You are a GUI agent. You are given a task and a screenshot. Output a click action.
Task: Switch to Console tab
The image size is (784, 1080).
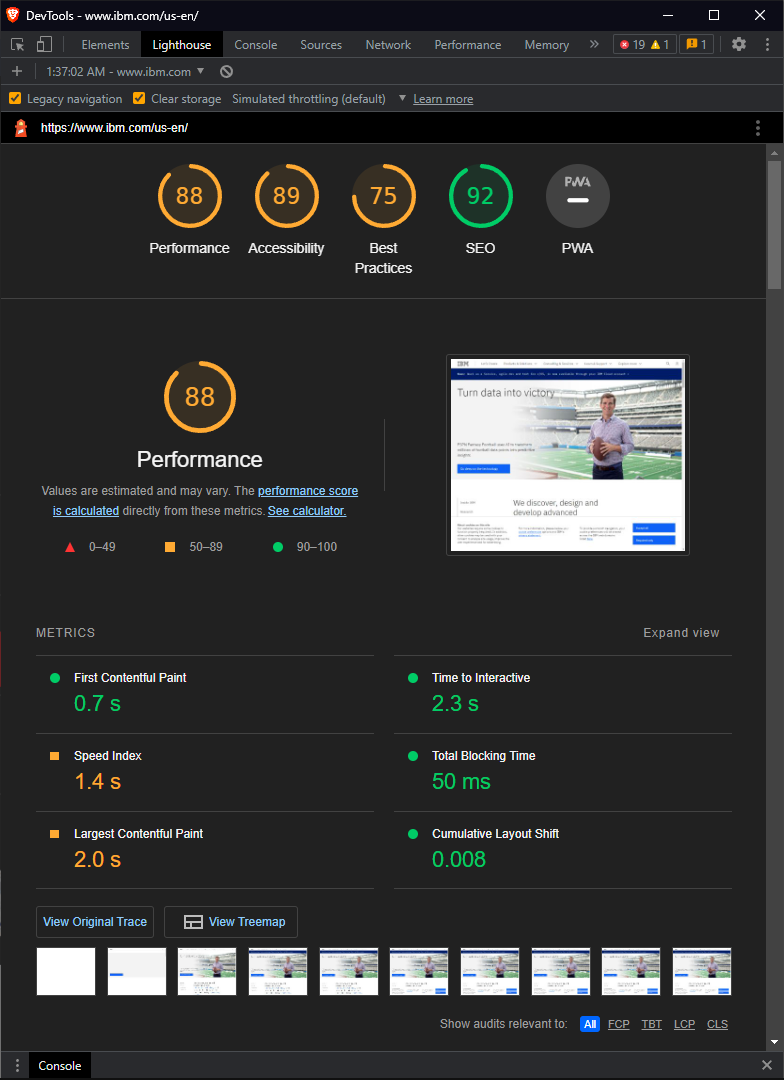point(256,45)
